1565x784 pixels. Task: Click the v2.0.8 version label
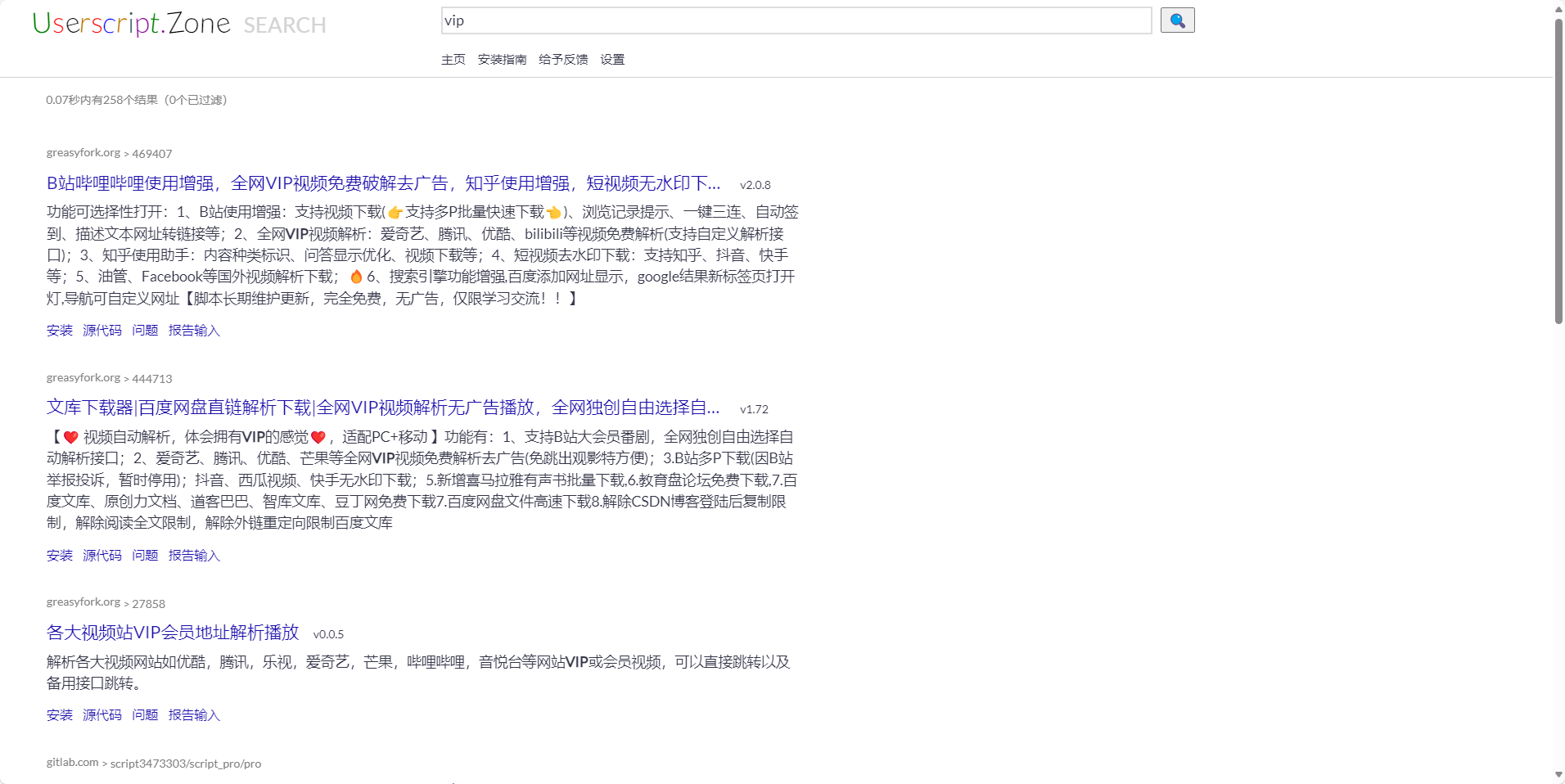coord(755,185)
